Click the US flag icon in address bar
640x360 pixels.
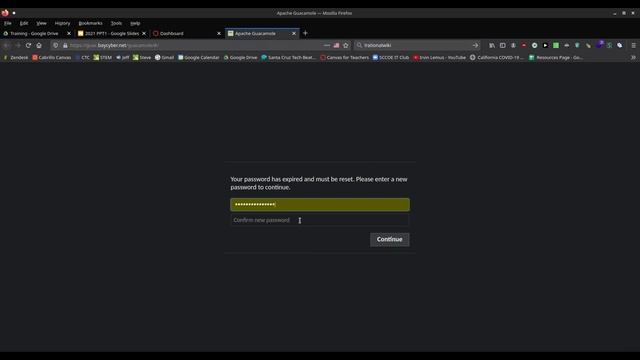(x=336, y=45)
